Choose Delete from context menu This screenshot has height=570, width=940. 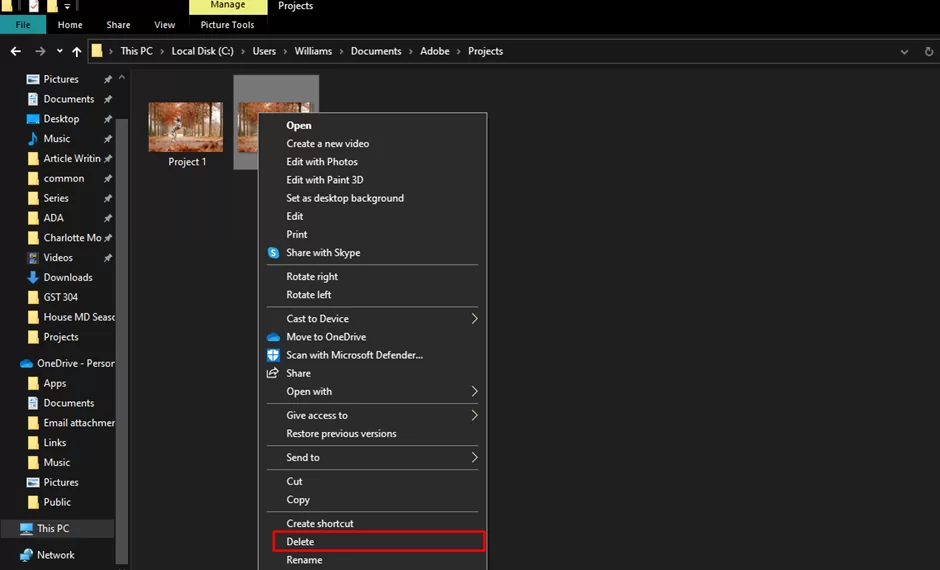point(378,542)
